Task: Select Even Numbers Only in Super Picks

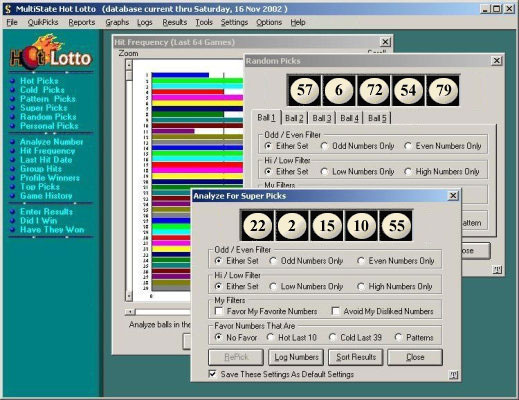Action: click(x=396, y=261)
